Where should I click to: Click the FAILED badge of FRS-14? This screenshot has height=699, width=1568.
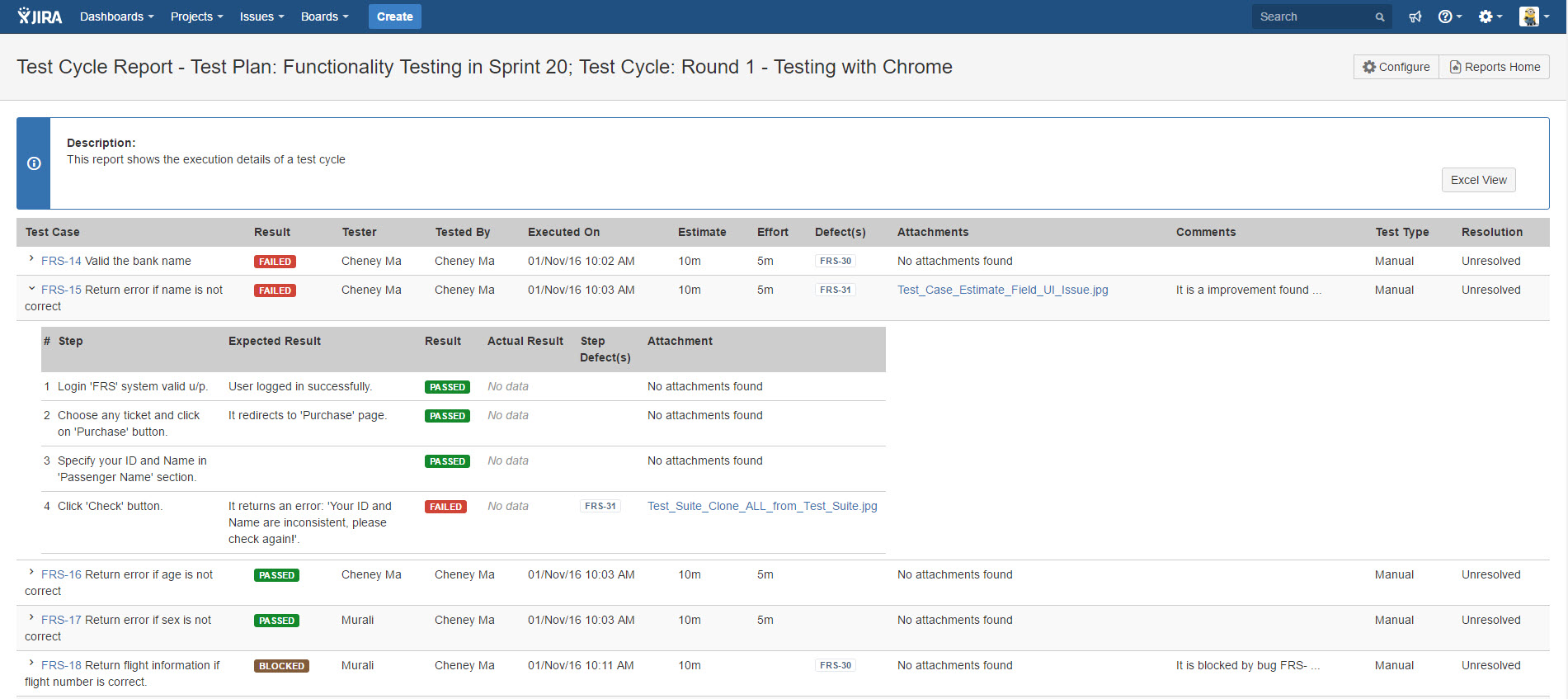click(275, 262)
